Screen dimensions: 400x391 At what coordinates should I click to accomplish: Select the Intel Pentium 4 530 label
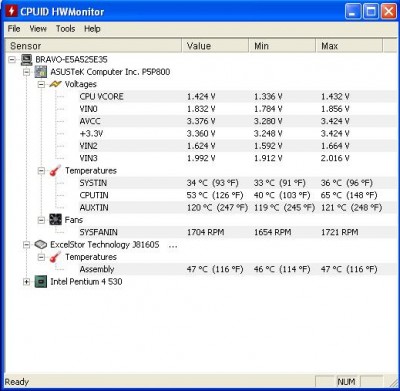[86, 282]
